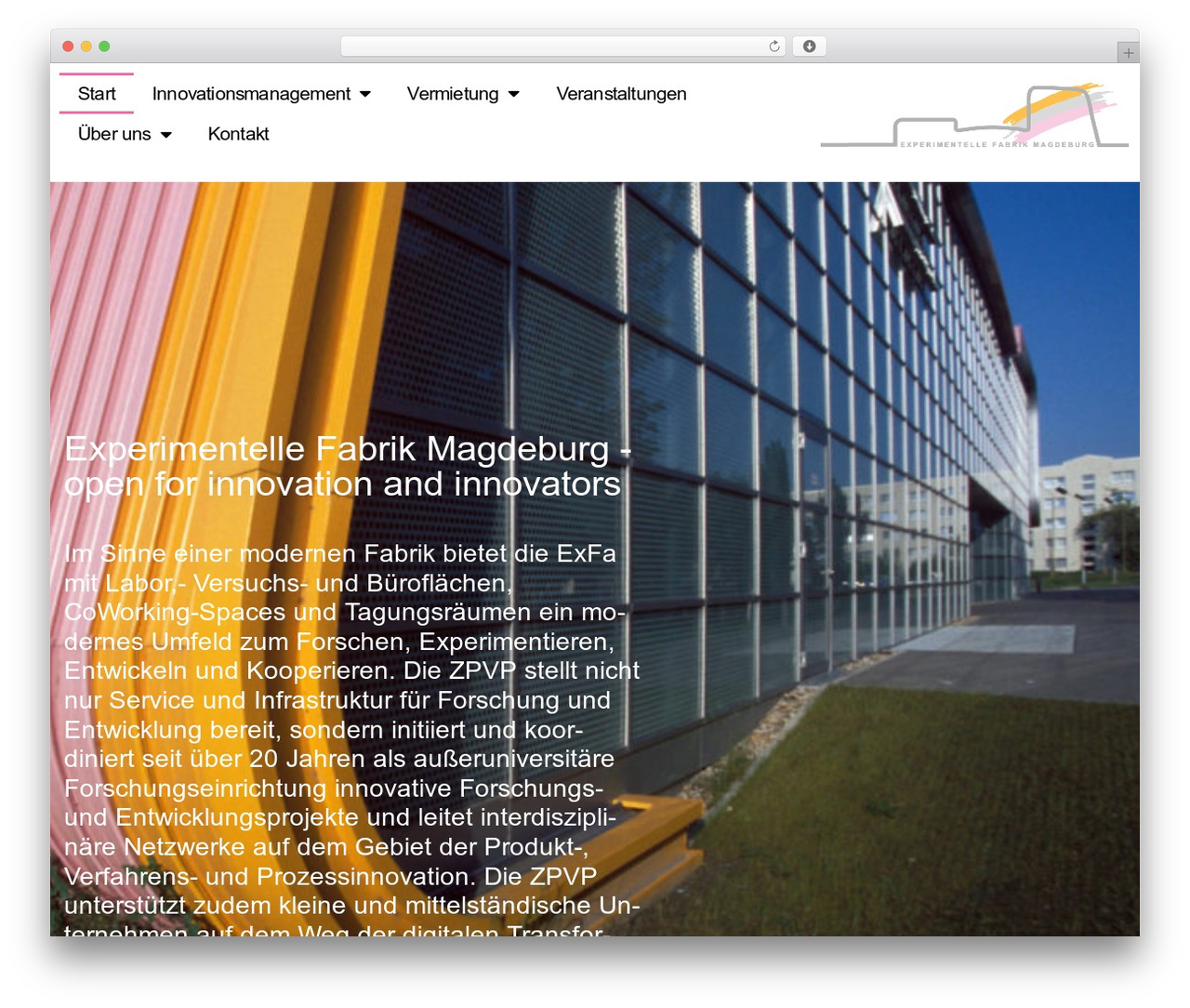Select the Start menu item
This screenshot has height=1008, width=1190.
point(97,94)
